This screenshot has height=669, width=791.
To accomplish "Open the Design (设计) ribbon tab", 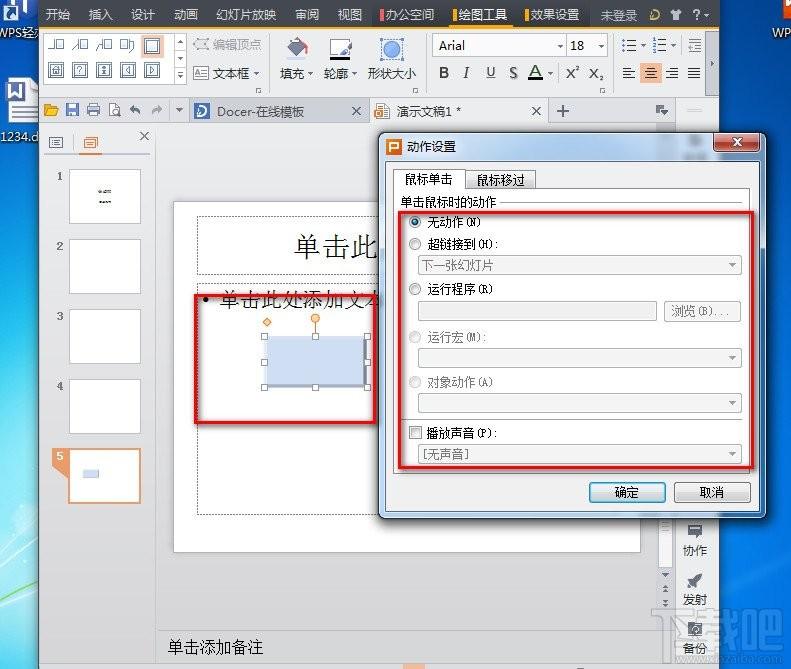I will pyautogui.click(x=143, y=15).
